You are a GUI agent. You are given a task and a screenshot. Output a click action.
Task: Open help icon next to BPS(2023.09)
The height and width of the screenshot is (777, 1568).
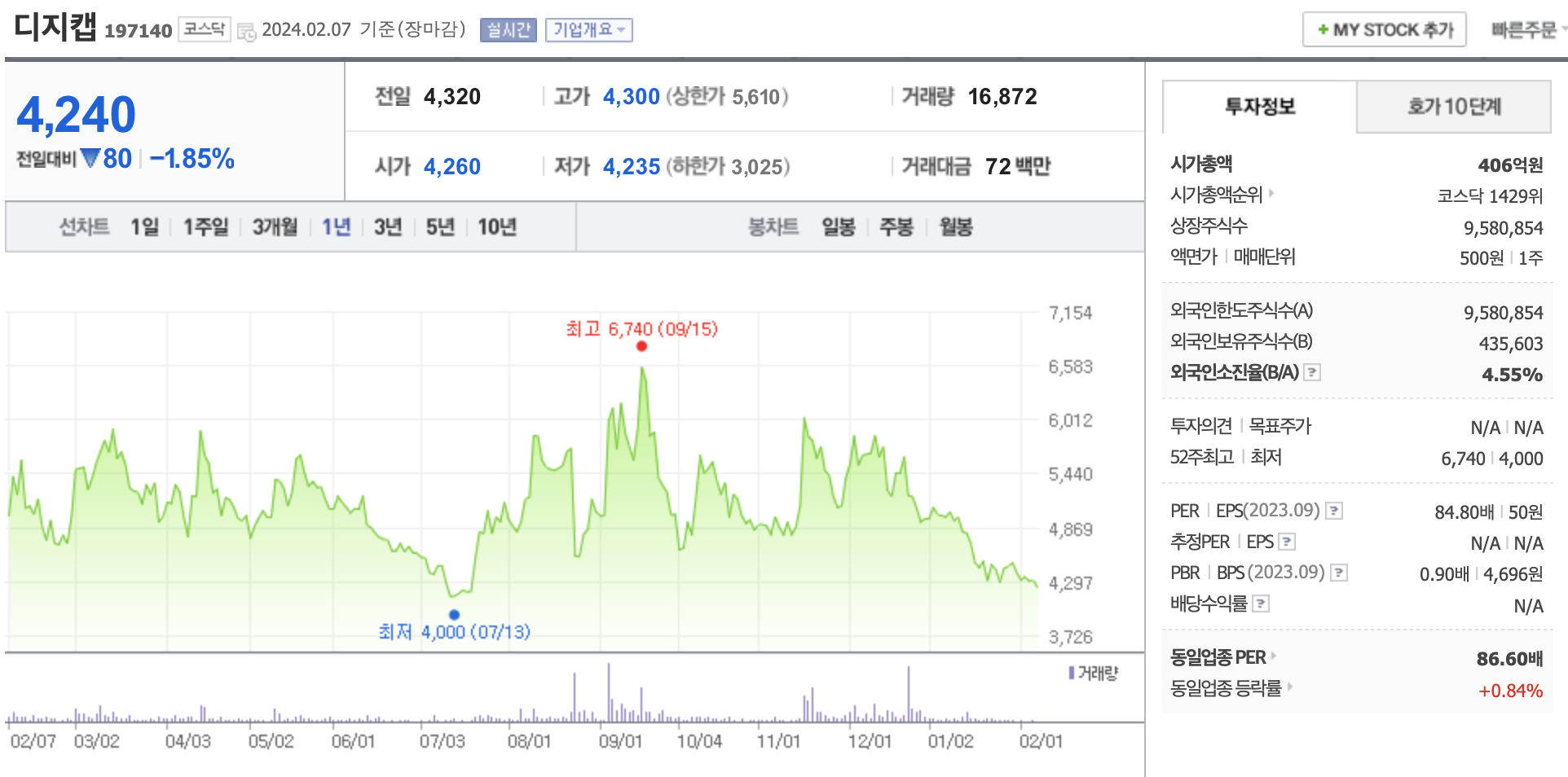pos(1339,573)
